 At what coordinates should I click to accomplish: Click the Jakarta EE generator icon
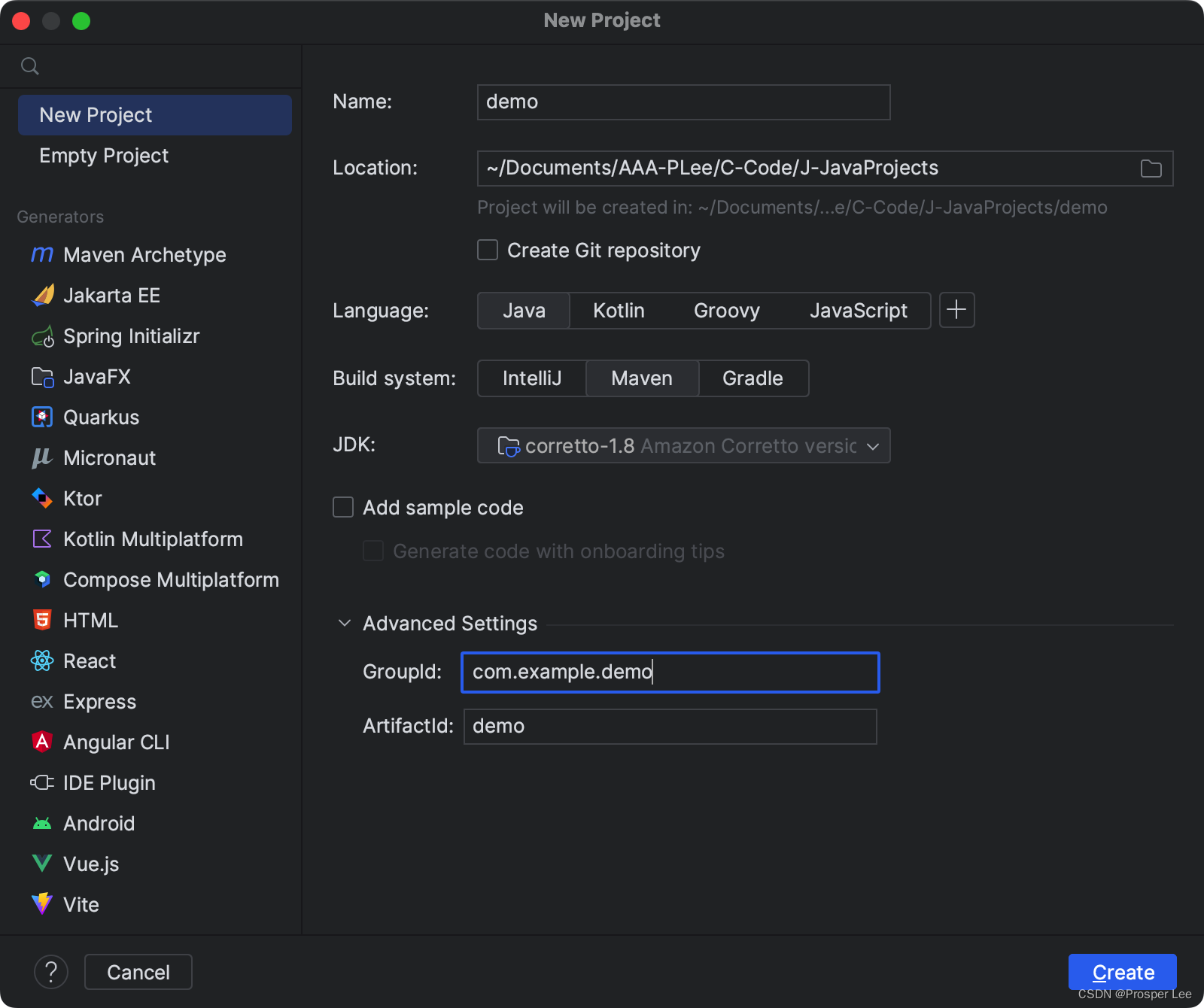42,296
